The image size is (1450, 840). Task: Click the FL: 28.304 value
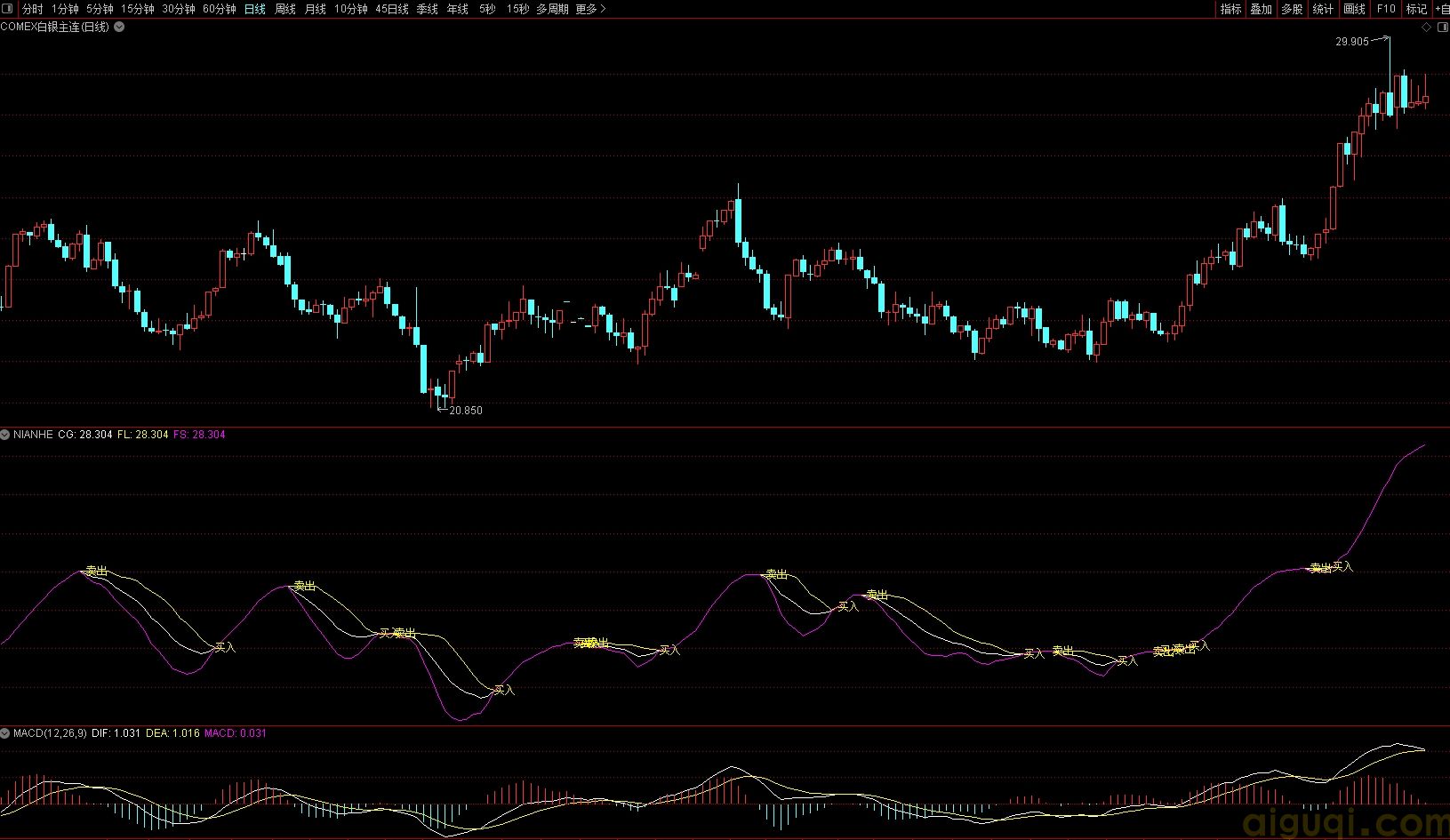(x=143, y=435)
